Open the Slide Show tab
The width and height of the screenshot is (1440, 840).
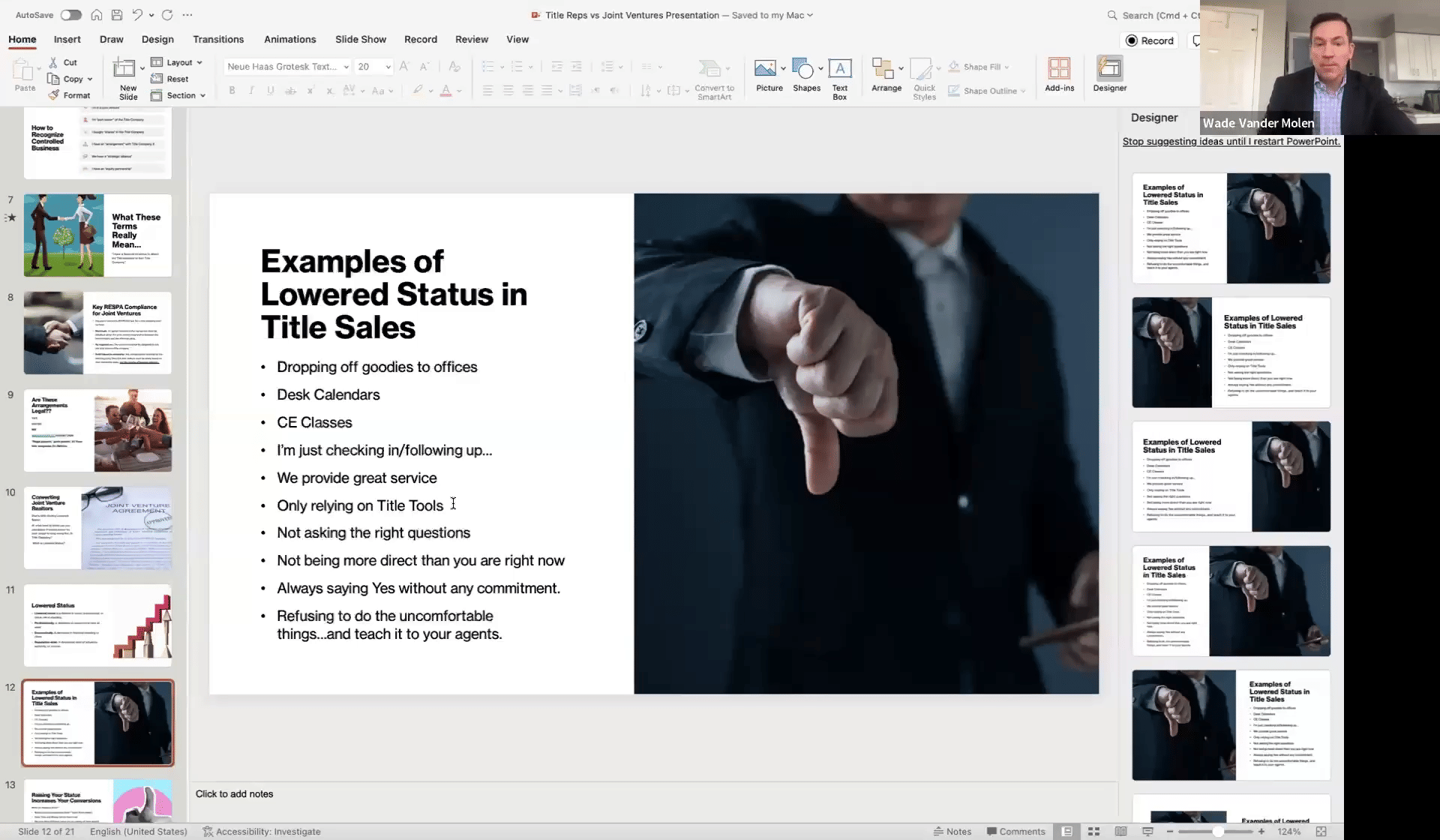(x=360, y=39)
